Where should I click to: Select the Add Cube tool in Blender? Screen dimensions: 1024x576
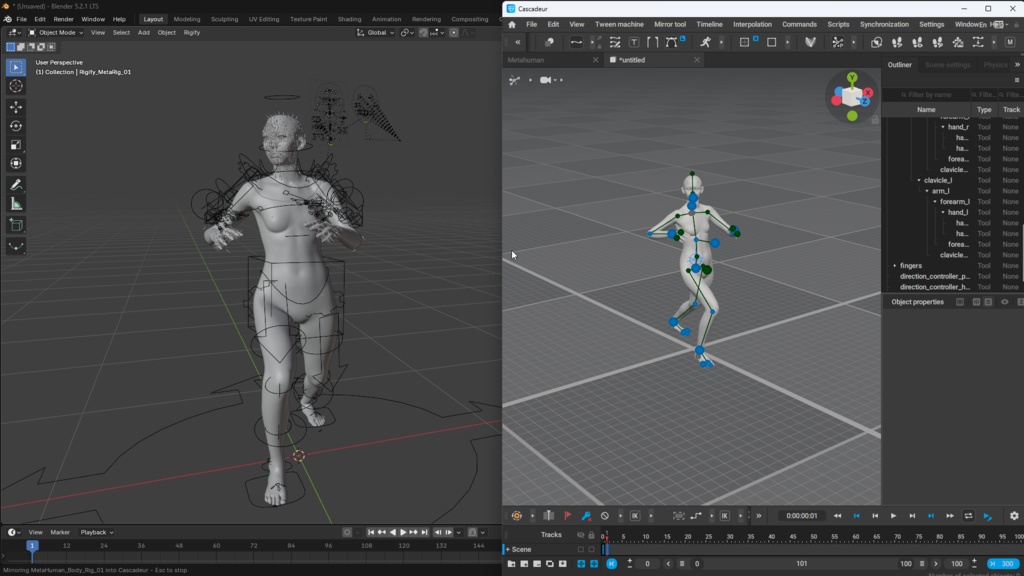coord(16,225)
